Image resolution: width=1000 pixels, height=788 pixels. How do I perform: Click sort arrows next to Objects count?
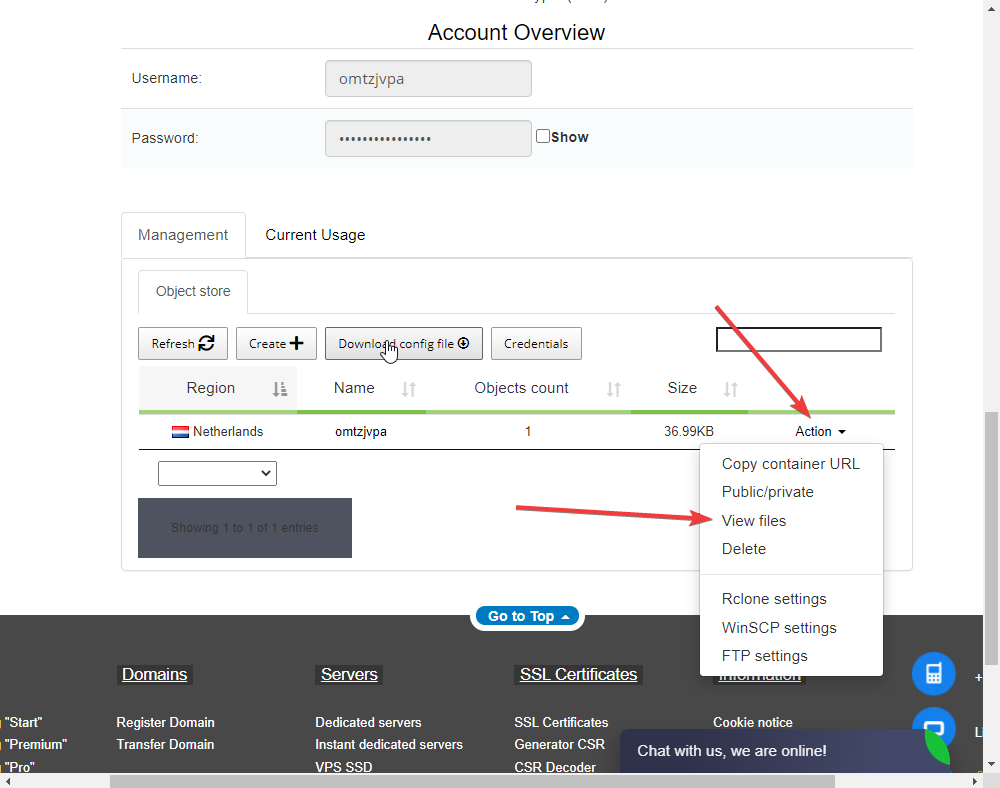click(614, 389)
